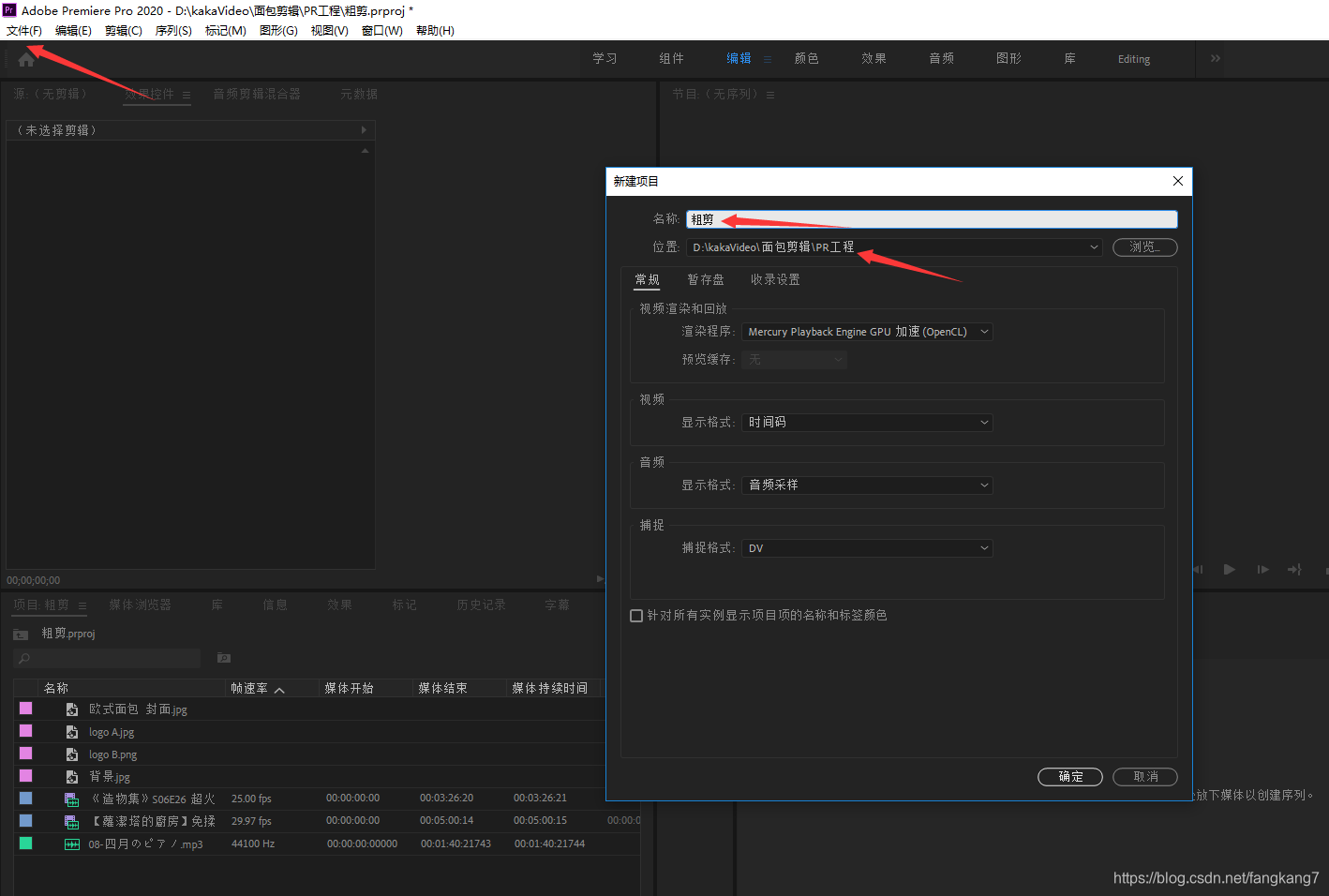Click the Adobe Premiere Pro title bar icon
Viewport: 1329px width, 896px height.
click(x=9, y=10)
